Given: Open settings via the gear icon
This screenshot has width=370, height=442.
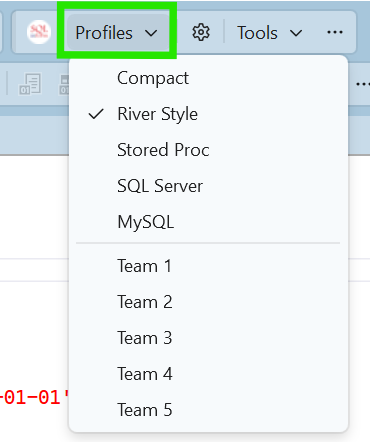Looking at the screenshot, I should (x=201, y=32).
